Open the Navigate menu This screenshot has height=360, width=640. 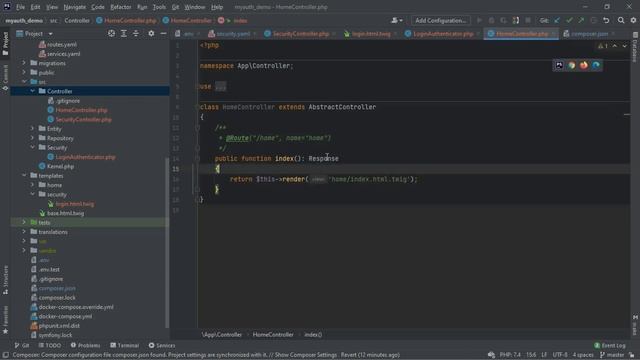coord(75,7)
